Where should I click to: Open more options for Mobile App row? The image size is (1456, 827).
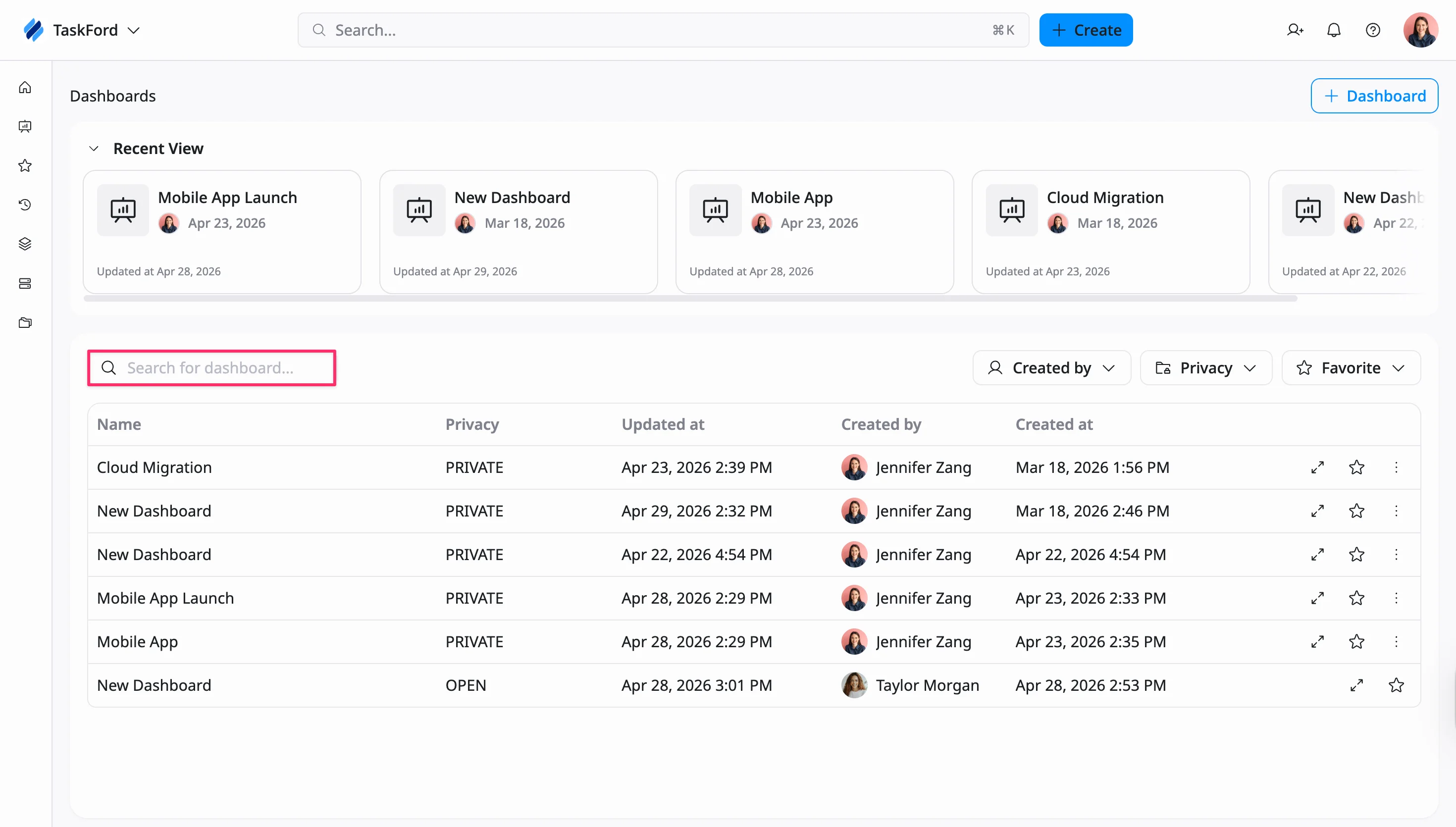pos(1397,642)
